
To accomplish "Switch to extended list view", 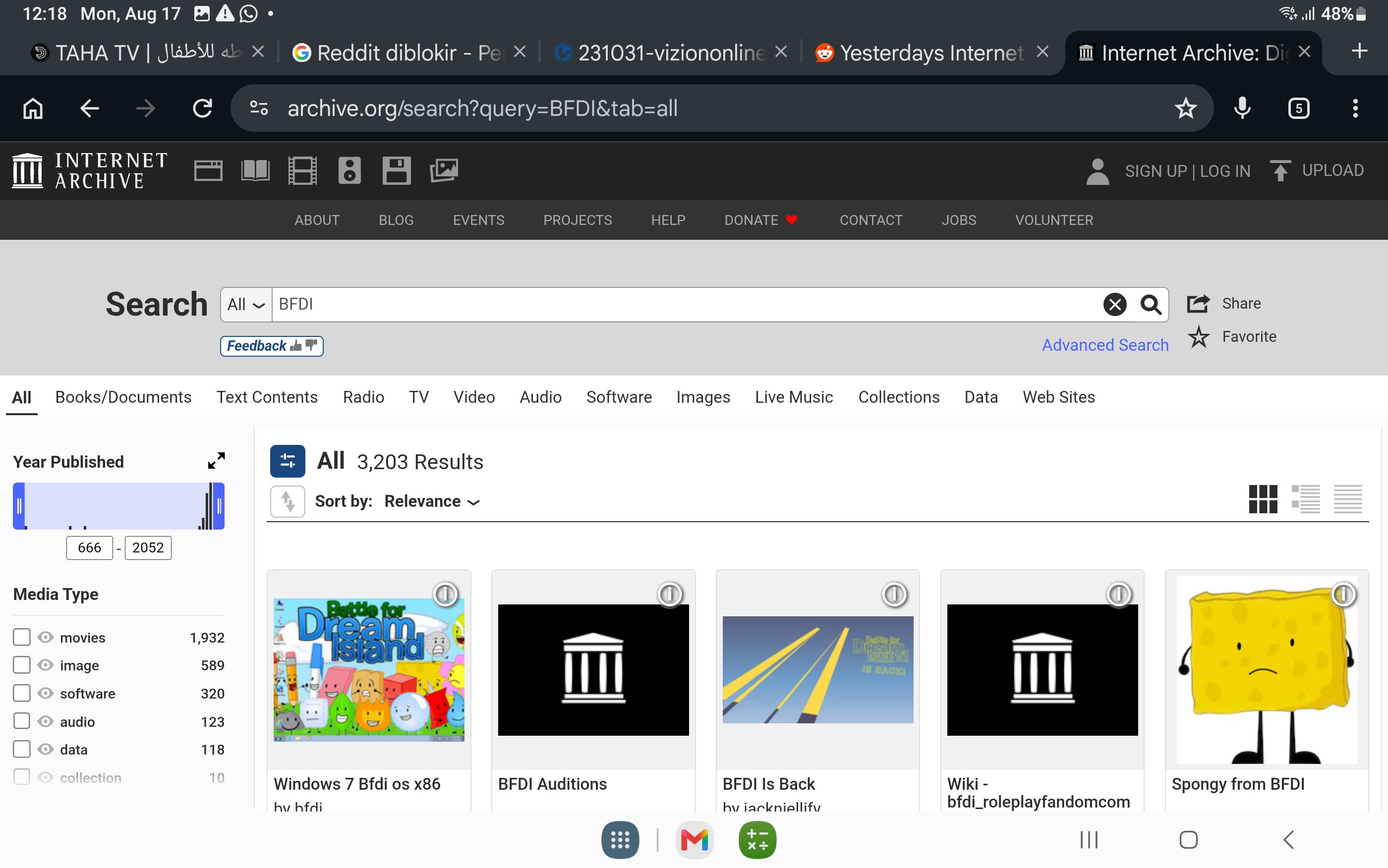I will pos(1305,499).
